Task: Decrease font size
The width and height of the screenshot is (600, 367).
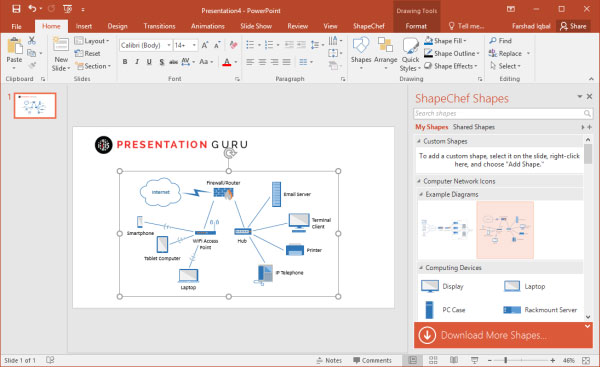Action: (217, 45)
